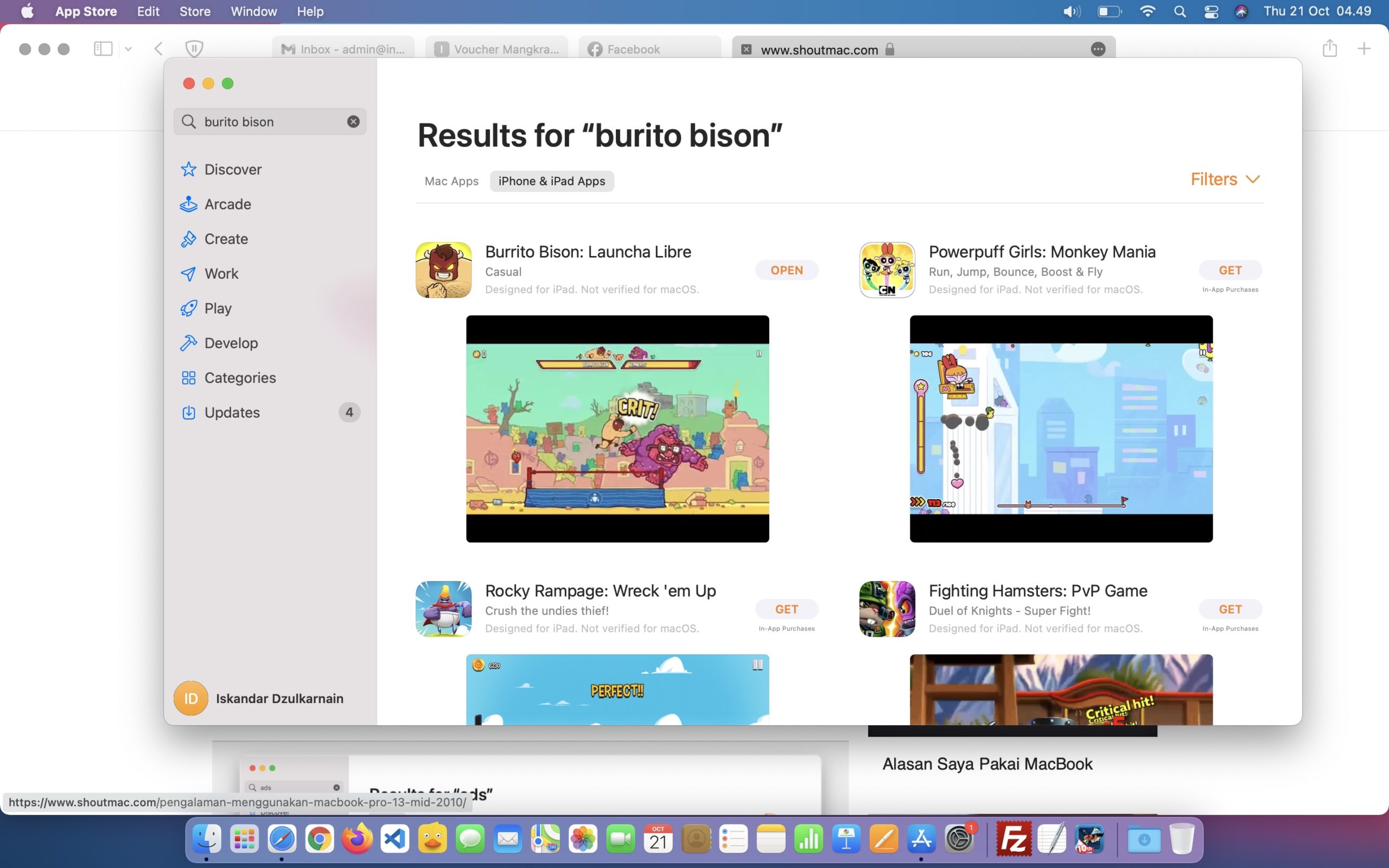Open System Preferences from the Dock
1389x868 pixels.
(x=959, y=839)
